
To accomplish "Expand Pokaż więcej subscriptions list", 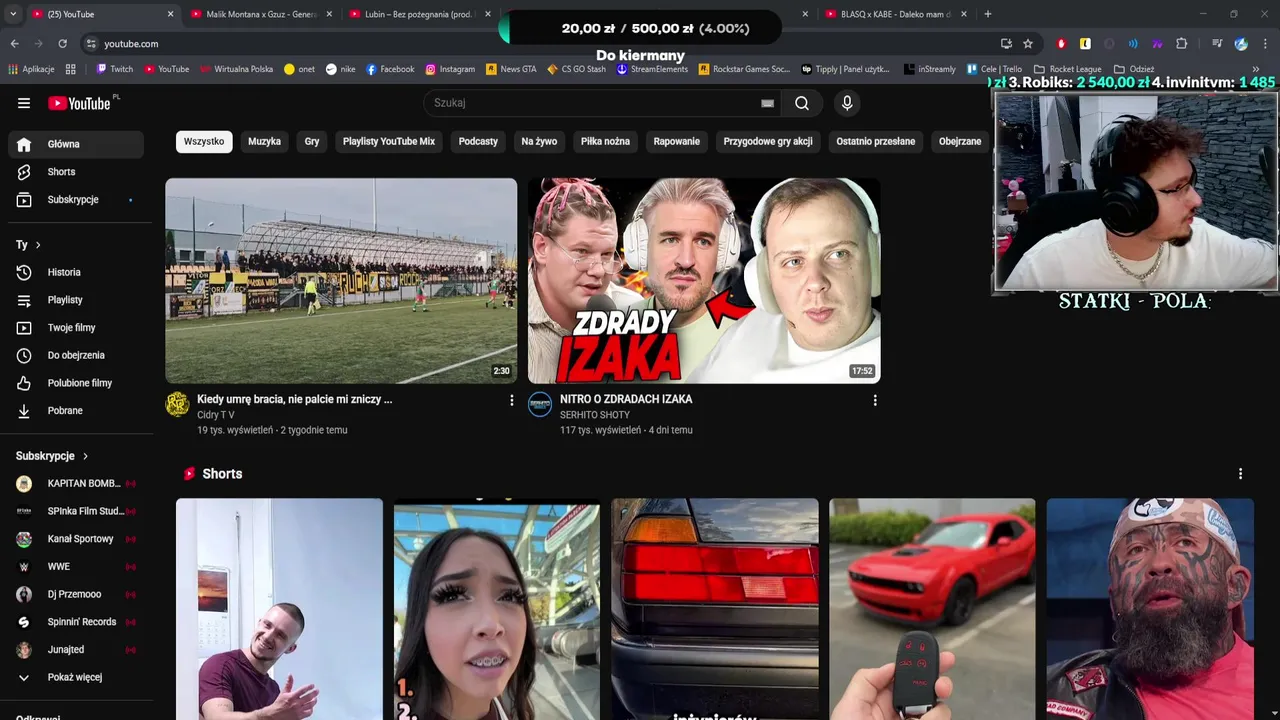I will coord(76,677).
